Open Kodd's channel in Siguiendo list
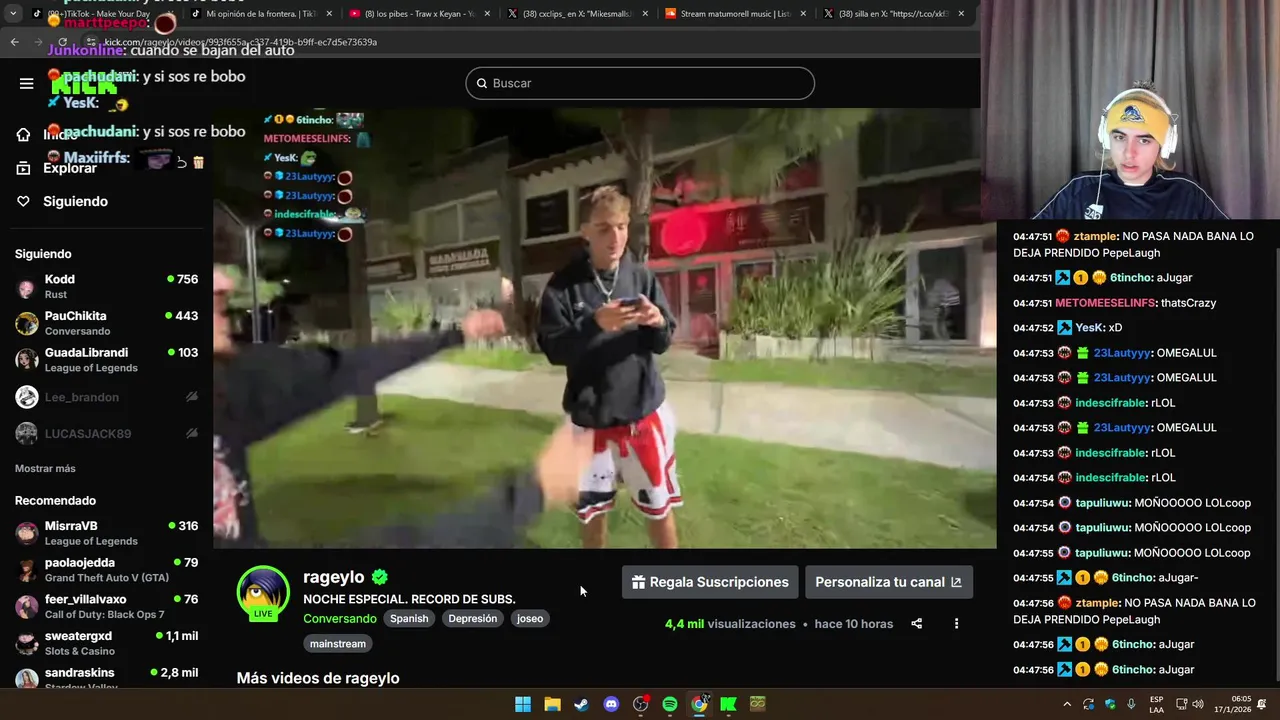This screenshot has width=1280, height=720. pos(106,287)
